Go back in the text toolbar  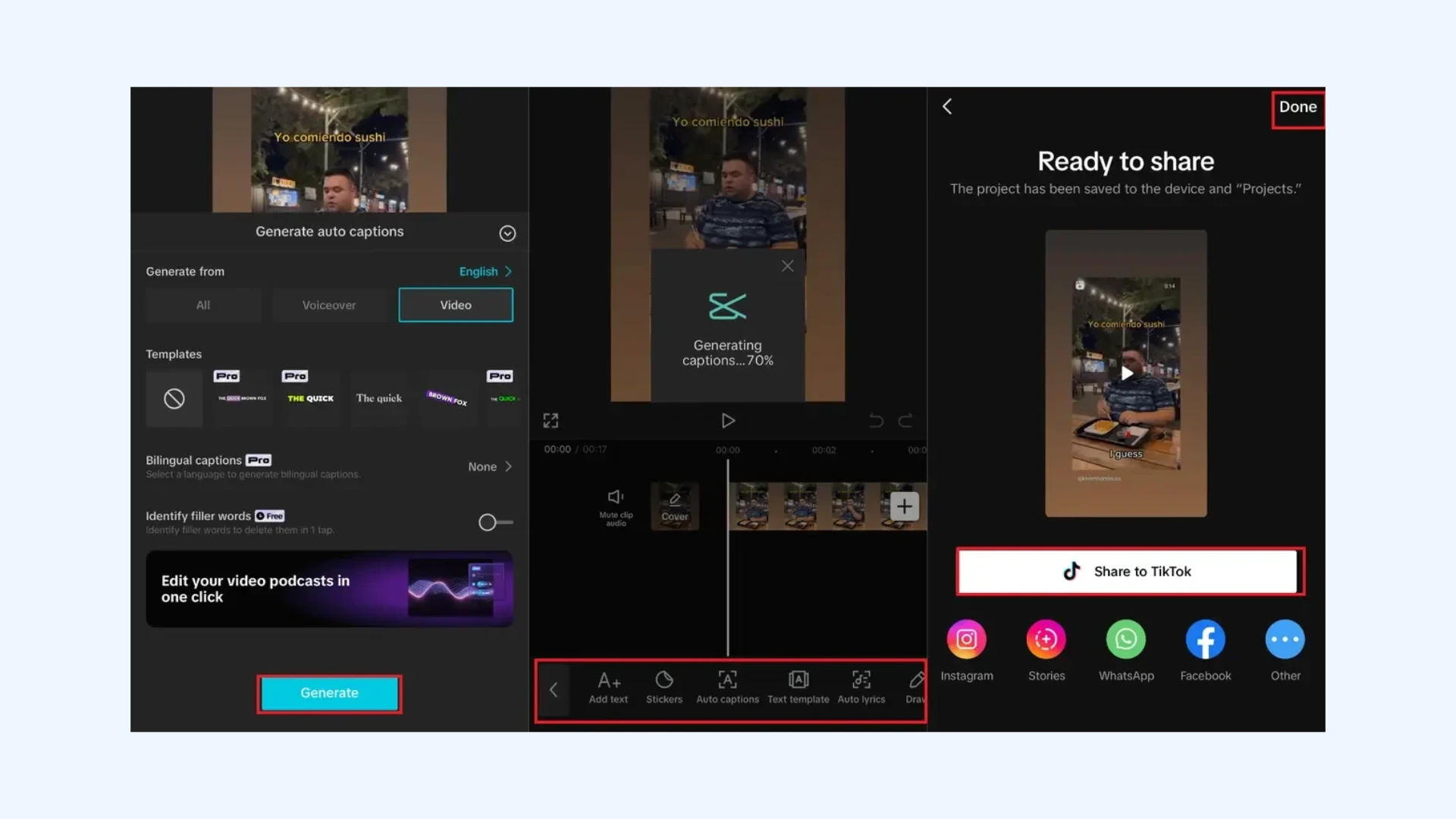click(554, 690)
